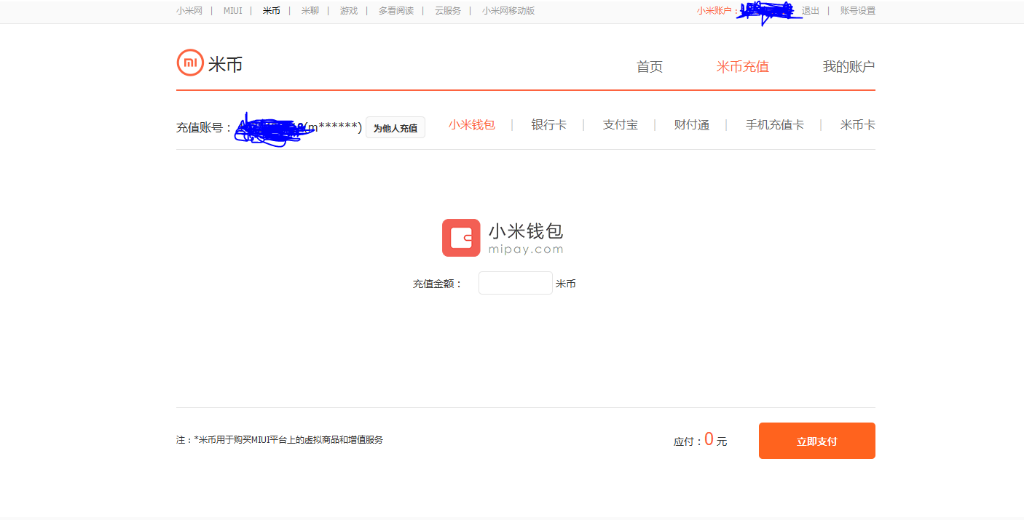Switch to 财付通 payment tab
Viewport: 1024px width, 520px height.
[x=692, y=125]
